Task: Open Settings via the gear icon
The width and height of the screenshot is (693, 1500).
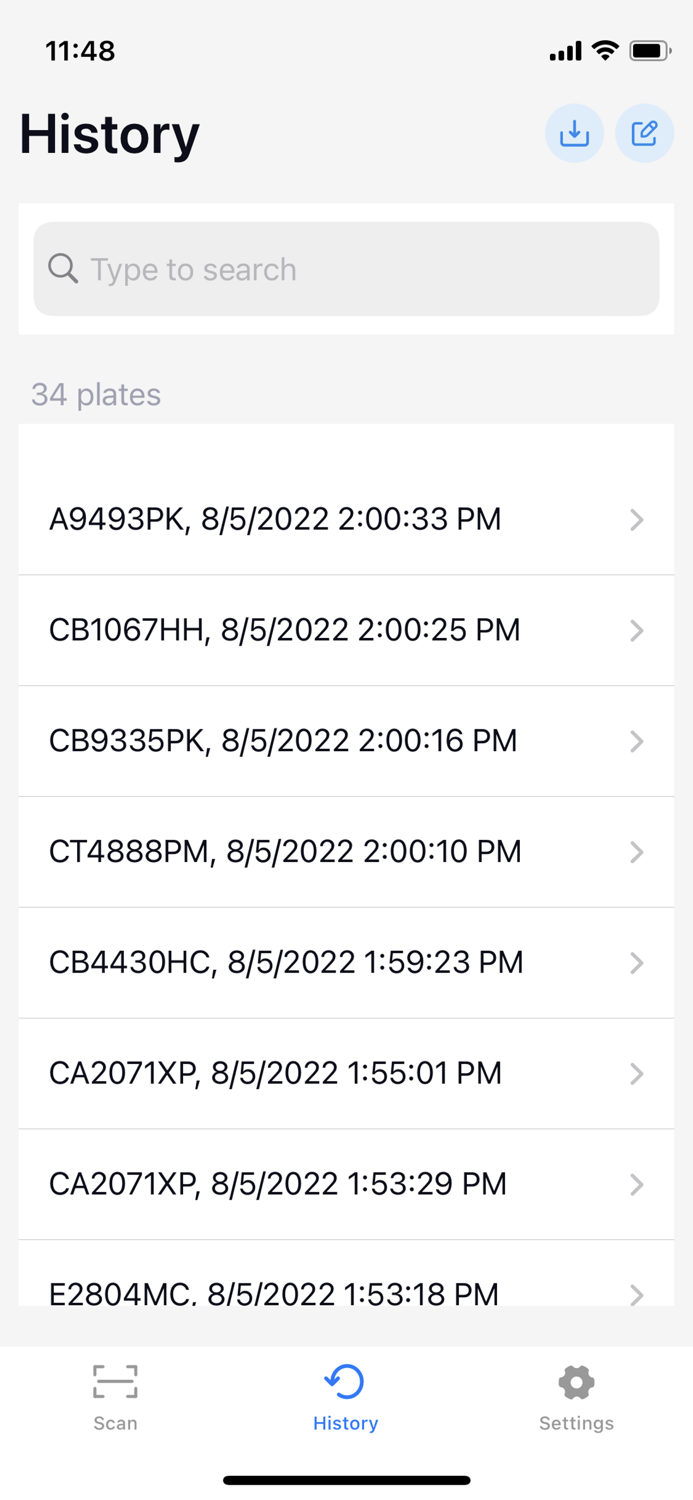Action: click(576, 1380)
